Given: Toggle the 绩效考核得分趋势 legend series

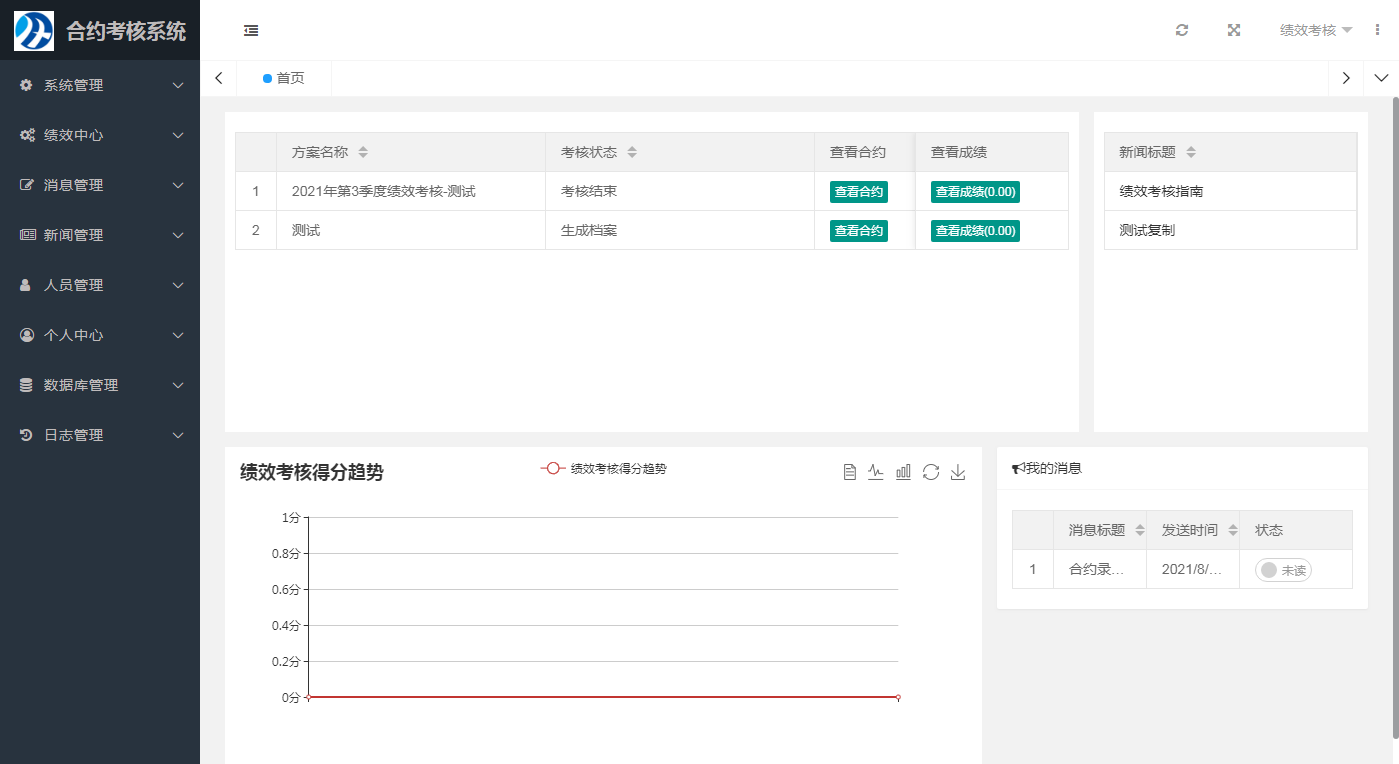Looking at the screenshot, I should click(x=603, y=468).
